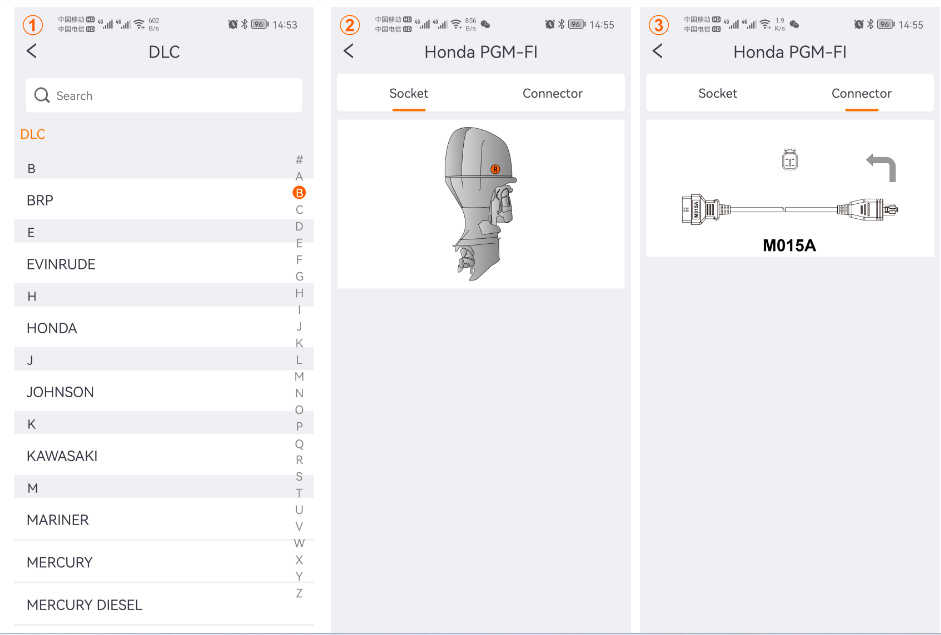This screenshot has height=635, width=941.
Task: Tap the gray turn arrow above the cable
Action: point(881,167)
